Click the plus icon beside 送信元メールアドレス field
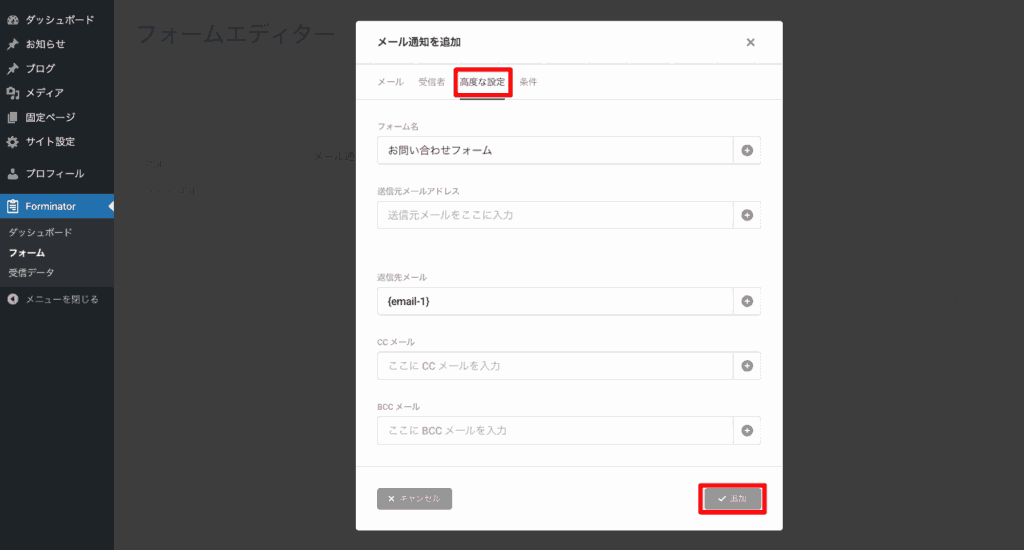Screen dimensions: 1024x550 (747, 215)
